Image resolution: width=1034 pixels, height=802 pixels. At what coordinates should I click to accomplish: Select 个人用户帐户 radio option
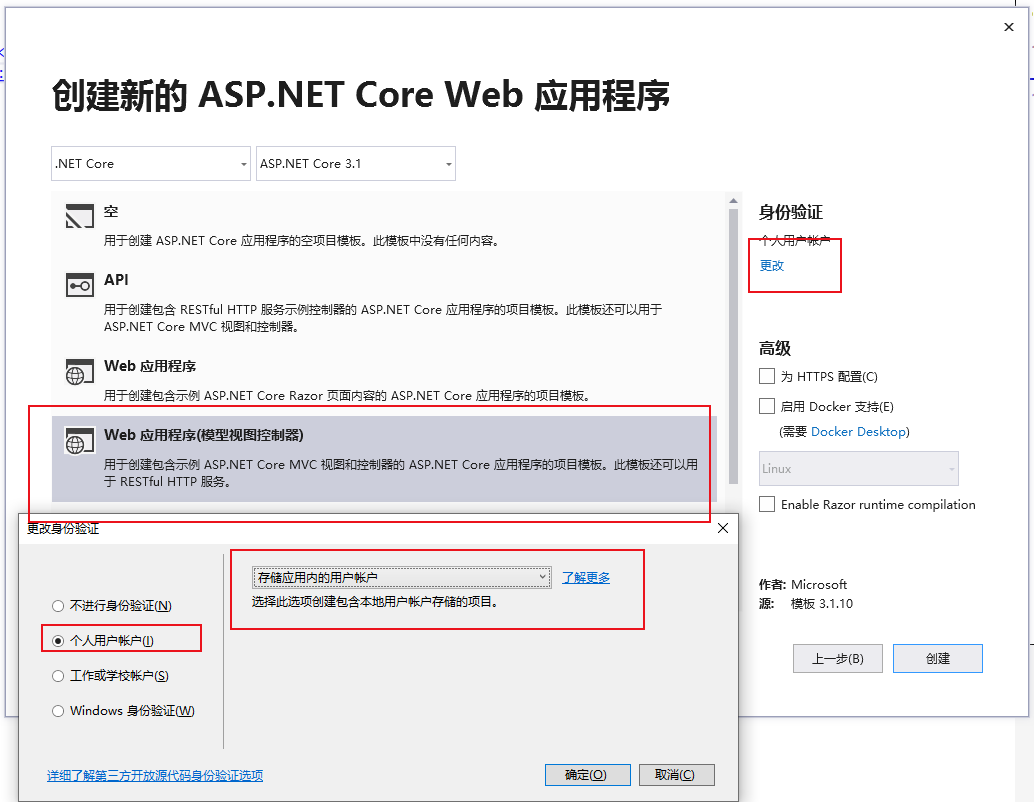[x=58, y=640]
